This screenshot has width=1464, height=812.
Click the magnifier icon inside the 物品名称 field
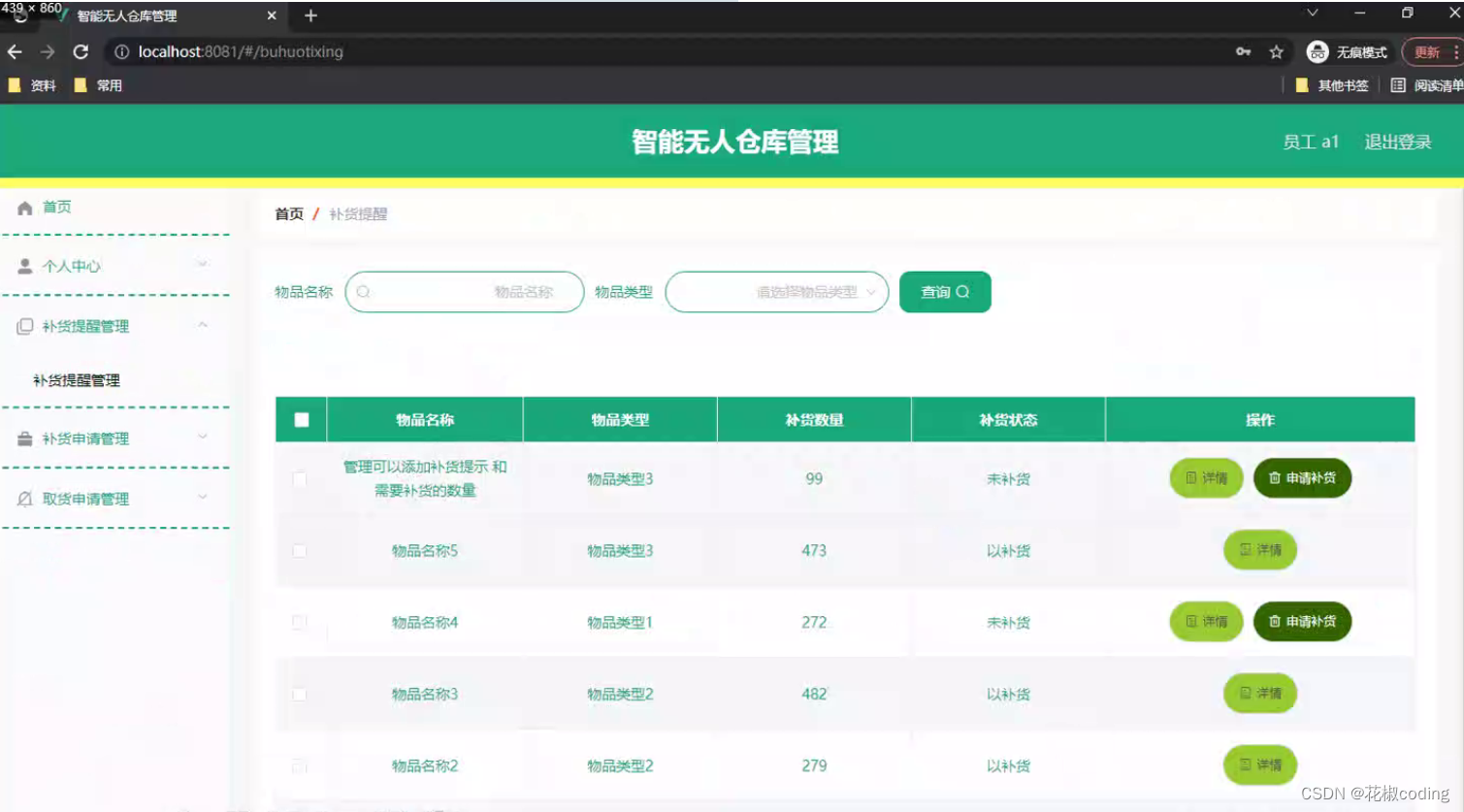tap(363, 291)
